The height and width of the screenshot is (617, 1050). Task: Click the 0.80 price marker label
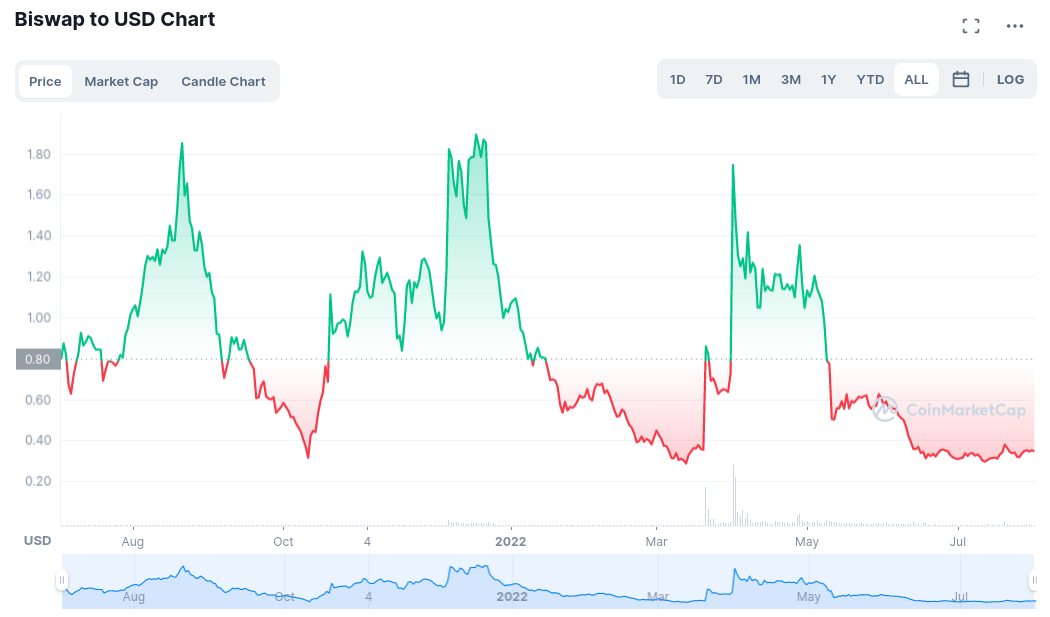(38, 359)
